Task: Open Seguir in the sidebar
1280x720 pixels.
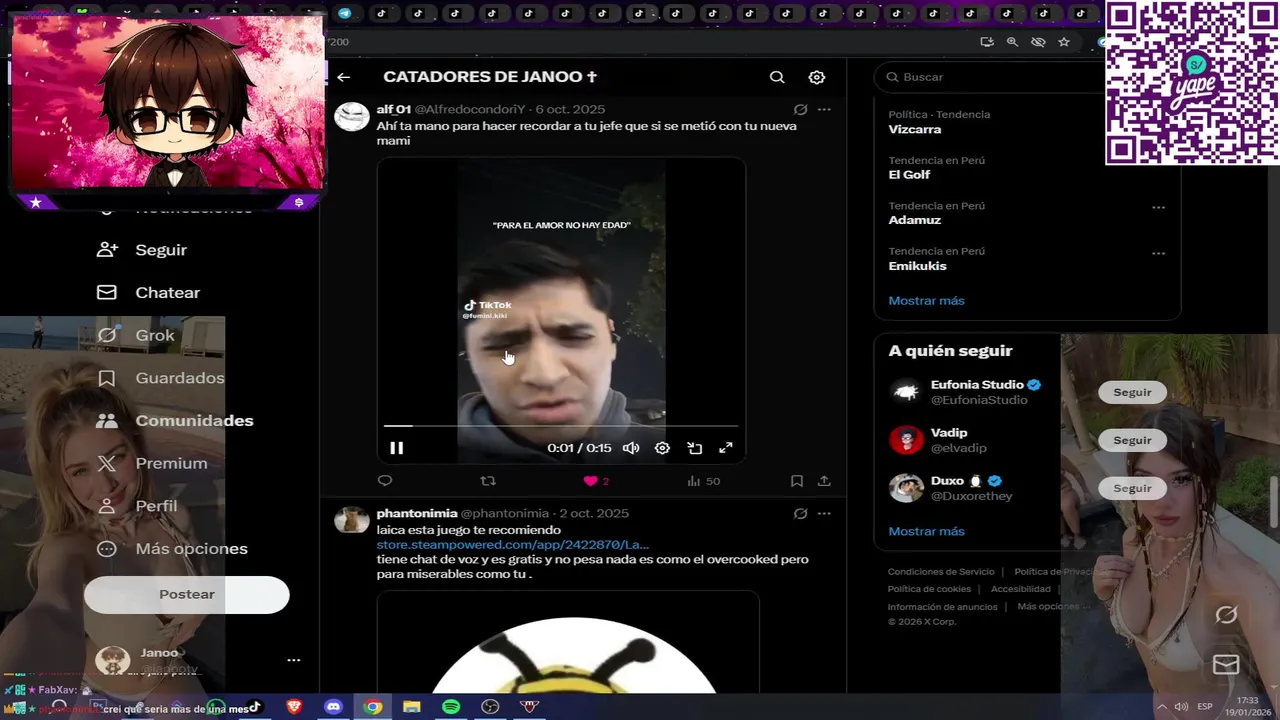Action: tap(141, 250)
